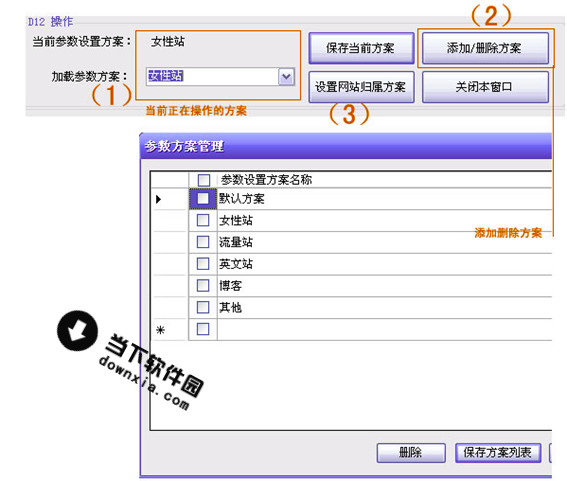Select the 英文站 name cell
Screen dimensions: 567x481
[x=384, y=264]
